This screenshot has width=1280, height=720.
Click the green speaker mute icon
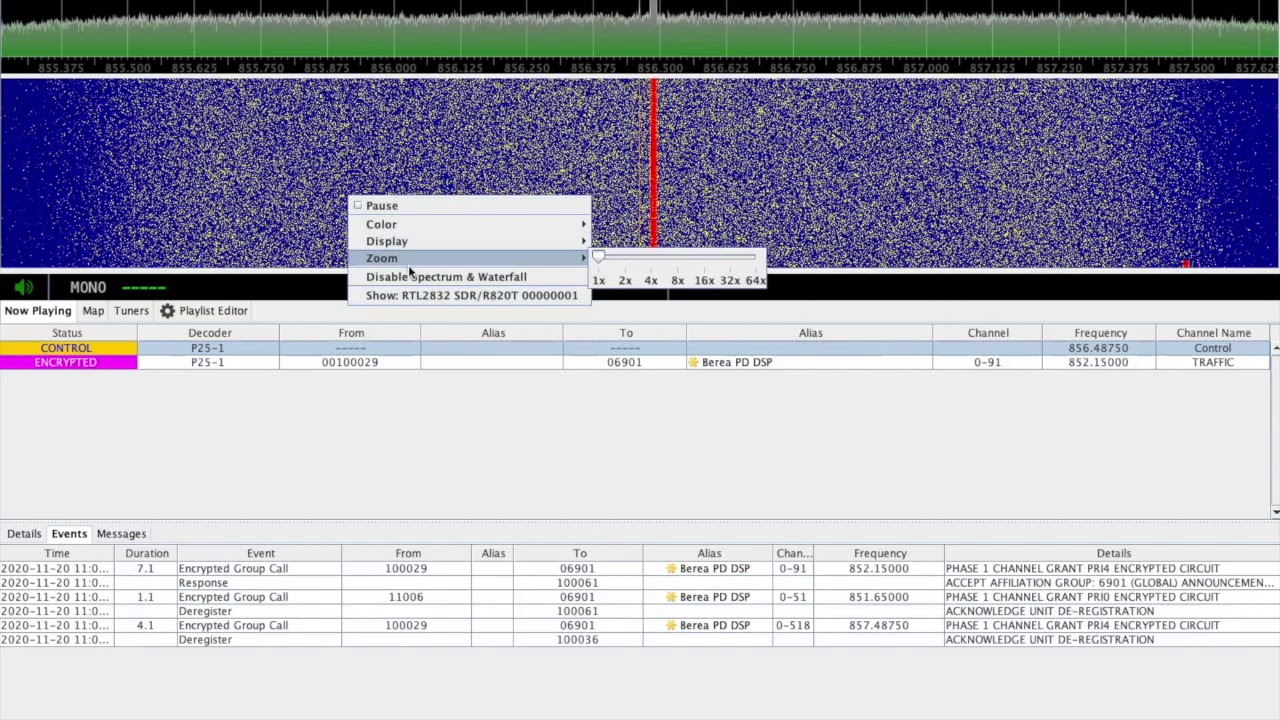tap(24, 287)
